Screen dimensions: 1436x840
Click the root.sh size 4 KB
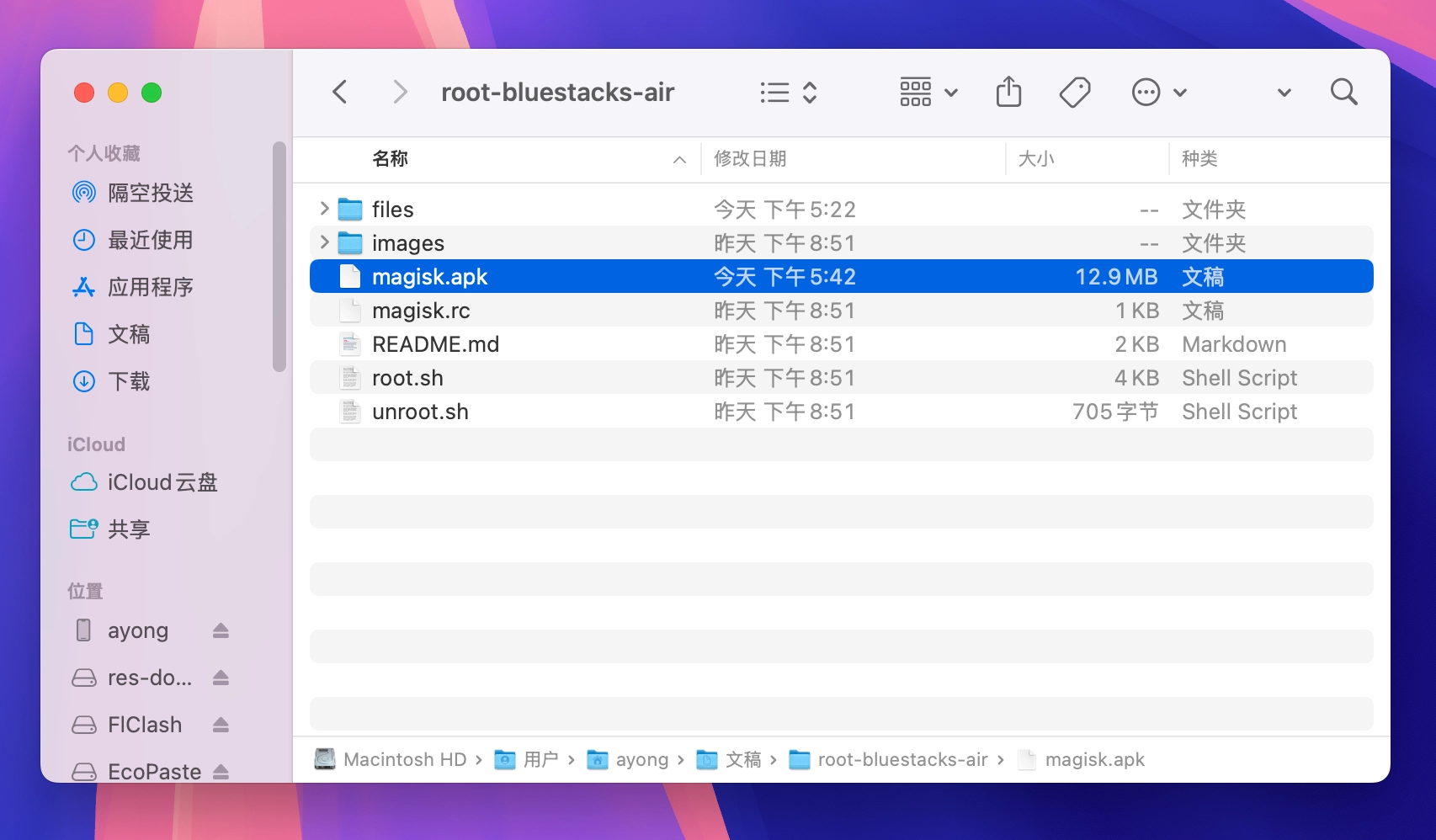[1136, 378]
